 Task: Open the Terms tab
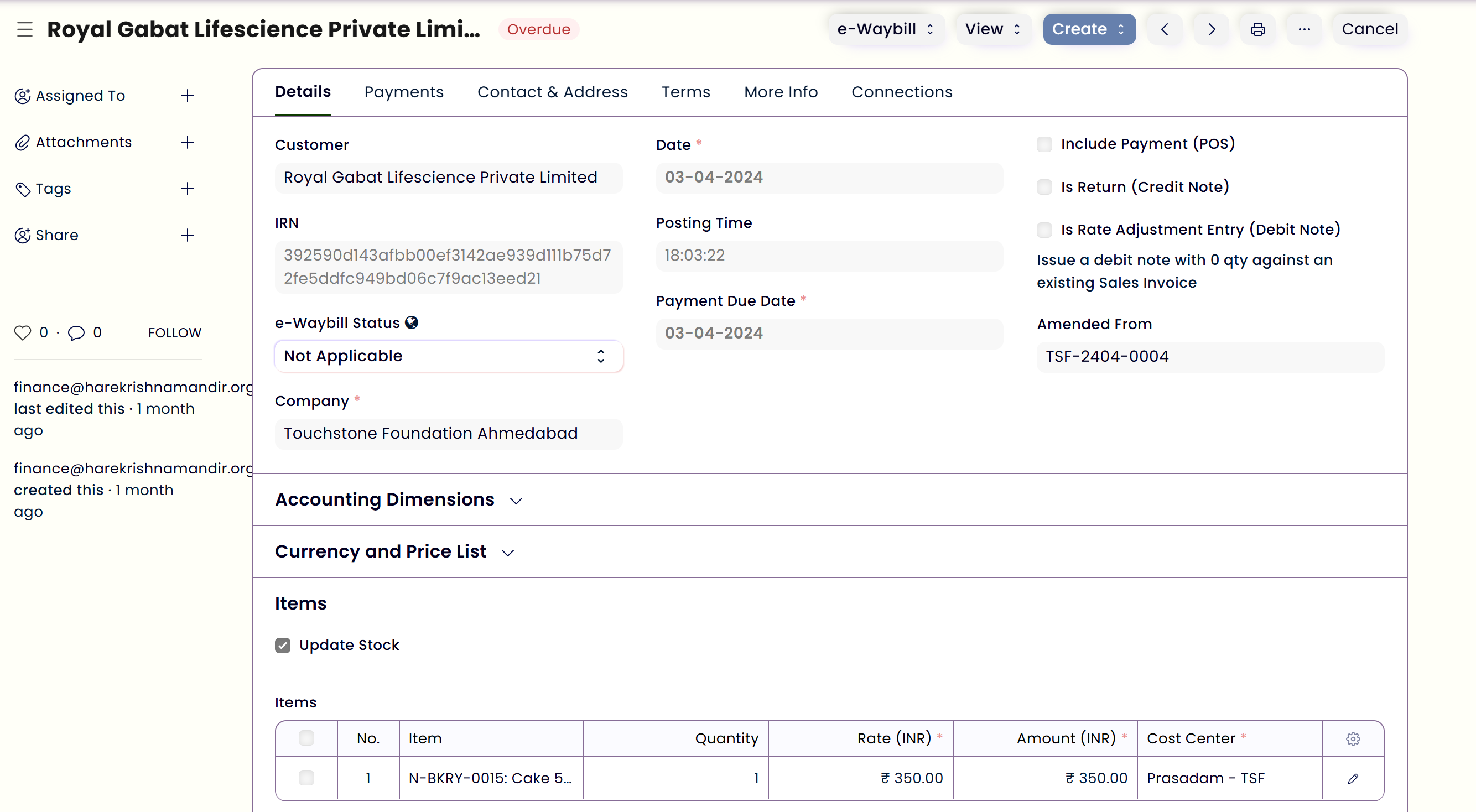(686, 92)
